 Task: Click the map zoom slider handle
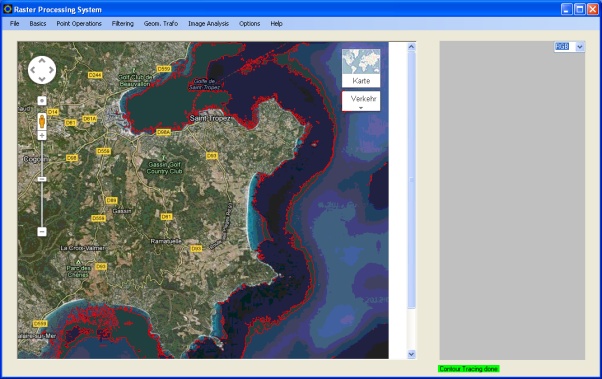(42, 179)
